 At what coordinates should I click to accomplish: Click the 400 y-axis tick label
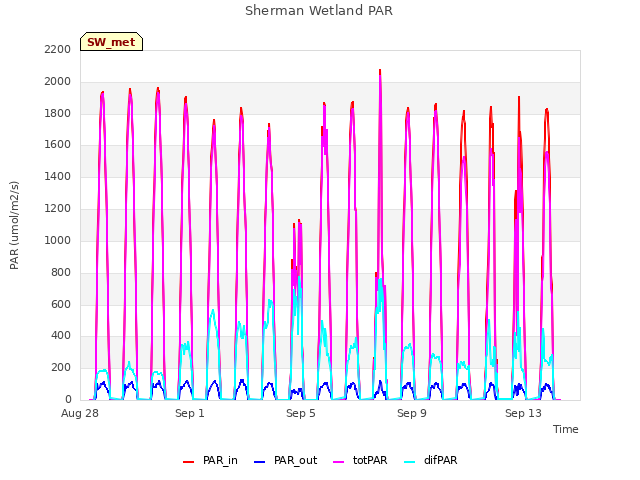(x=61, y=336)
